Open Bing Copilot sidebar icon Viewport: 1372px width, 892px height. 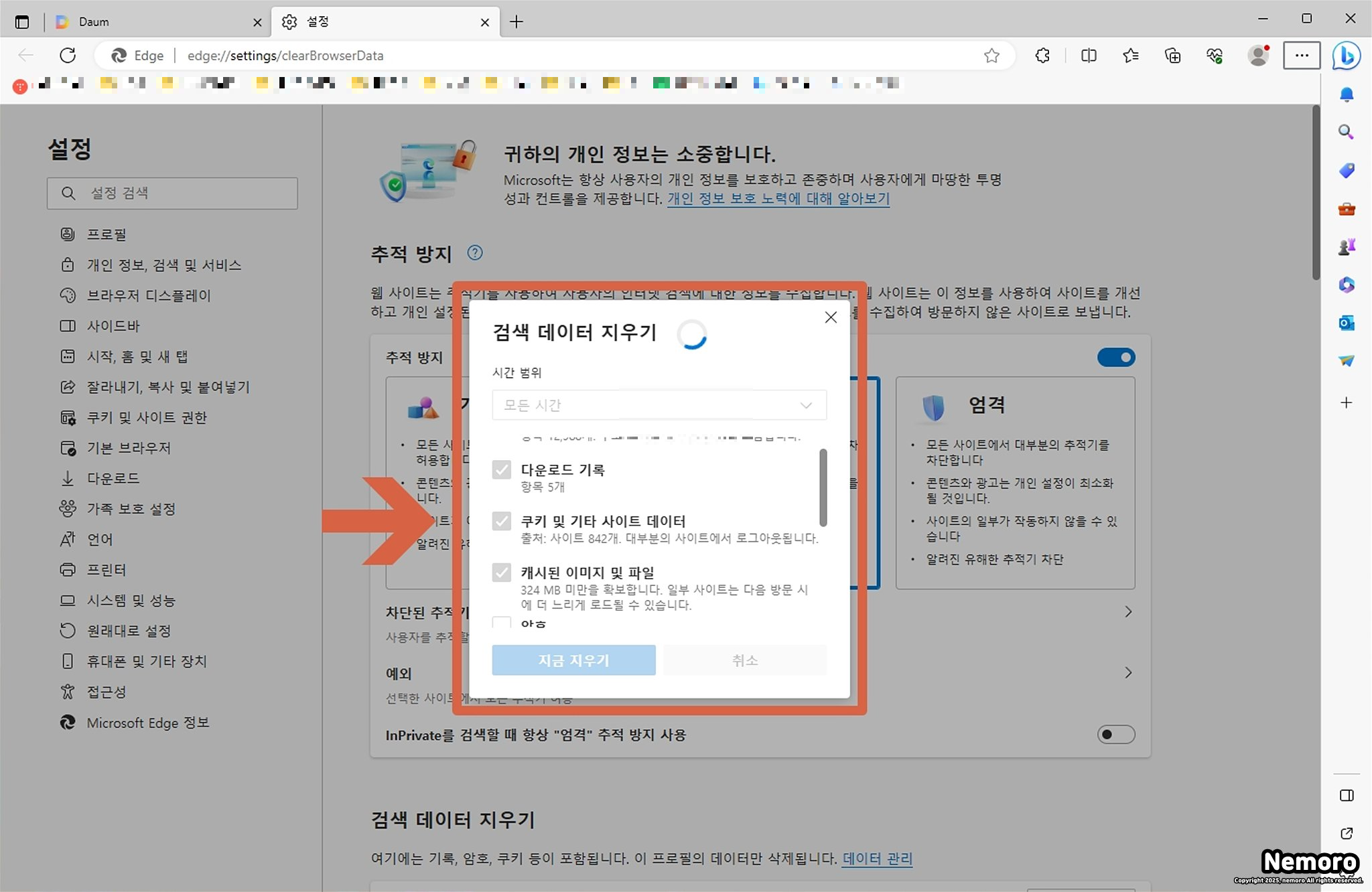point(1346,56)
